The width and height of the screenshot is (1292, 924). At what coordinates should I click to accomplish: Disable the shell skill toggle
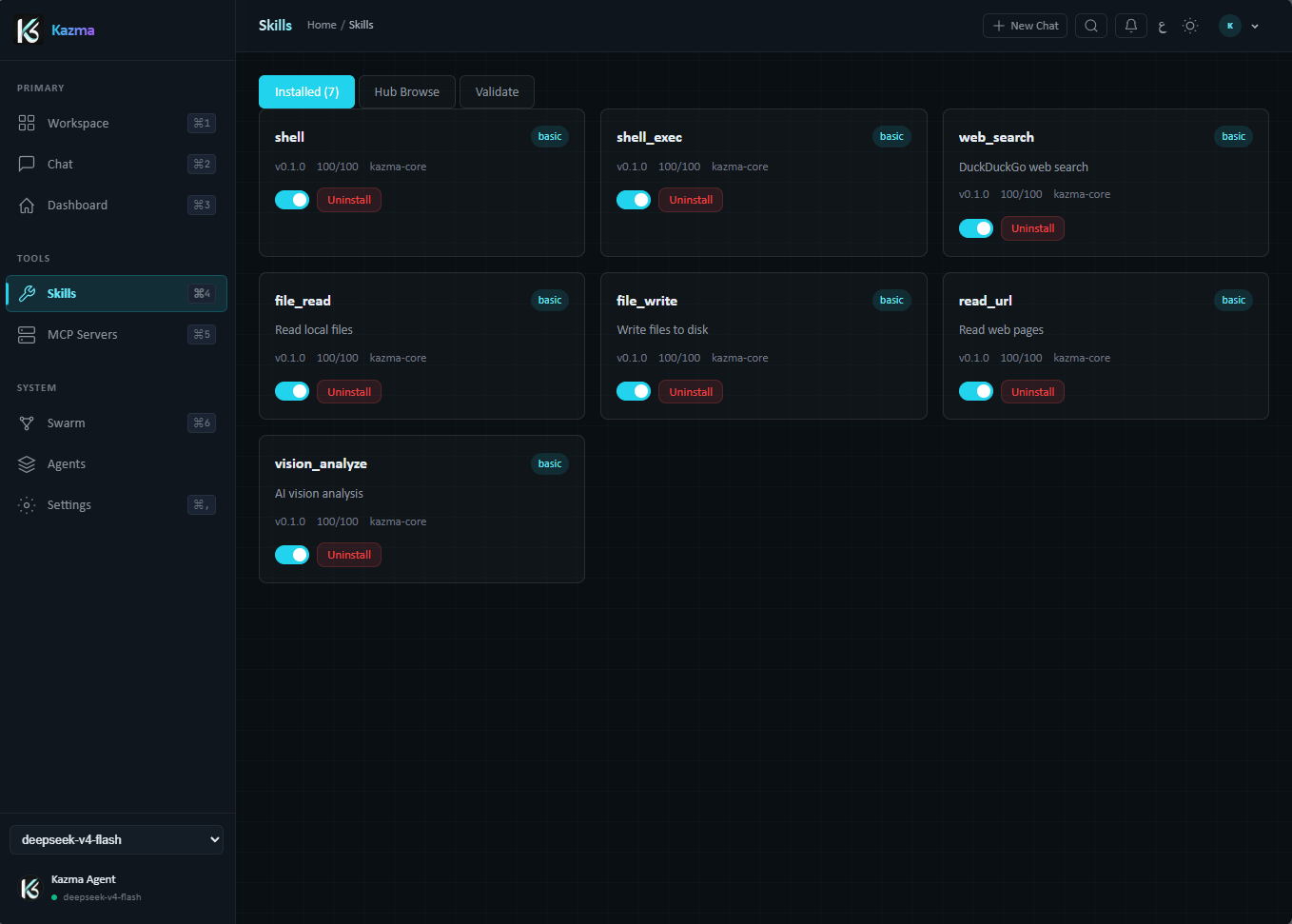point(292,200)
